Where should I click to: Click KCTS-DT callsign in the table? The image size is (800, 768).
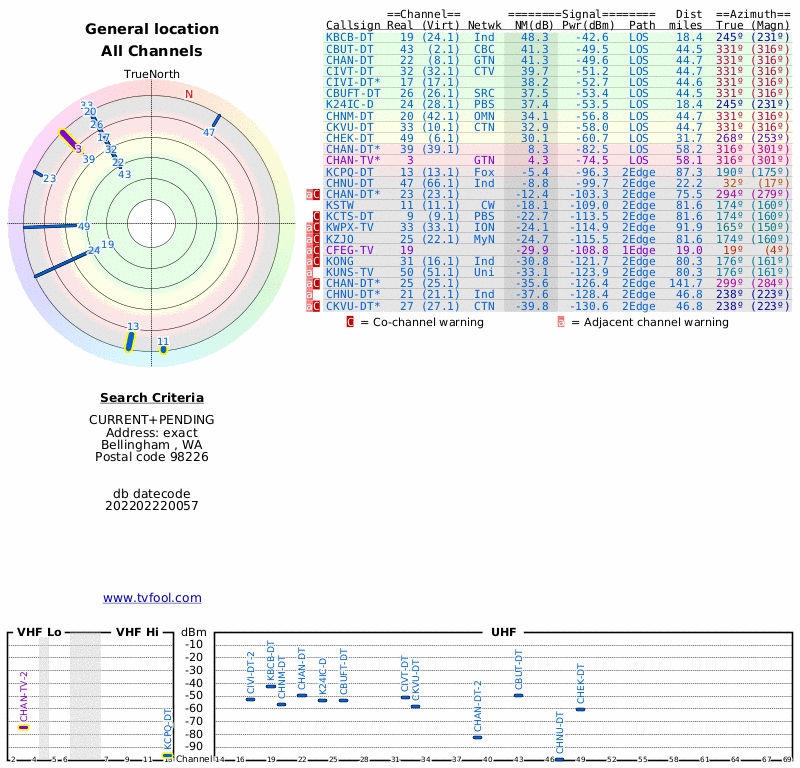point(349,216)
